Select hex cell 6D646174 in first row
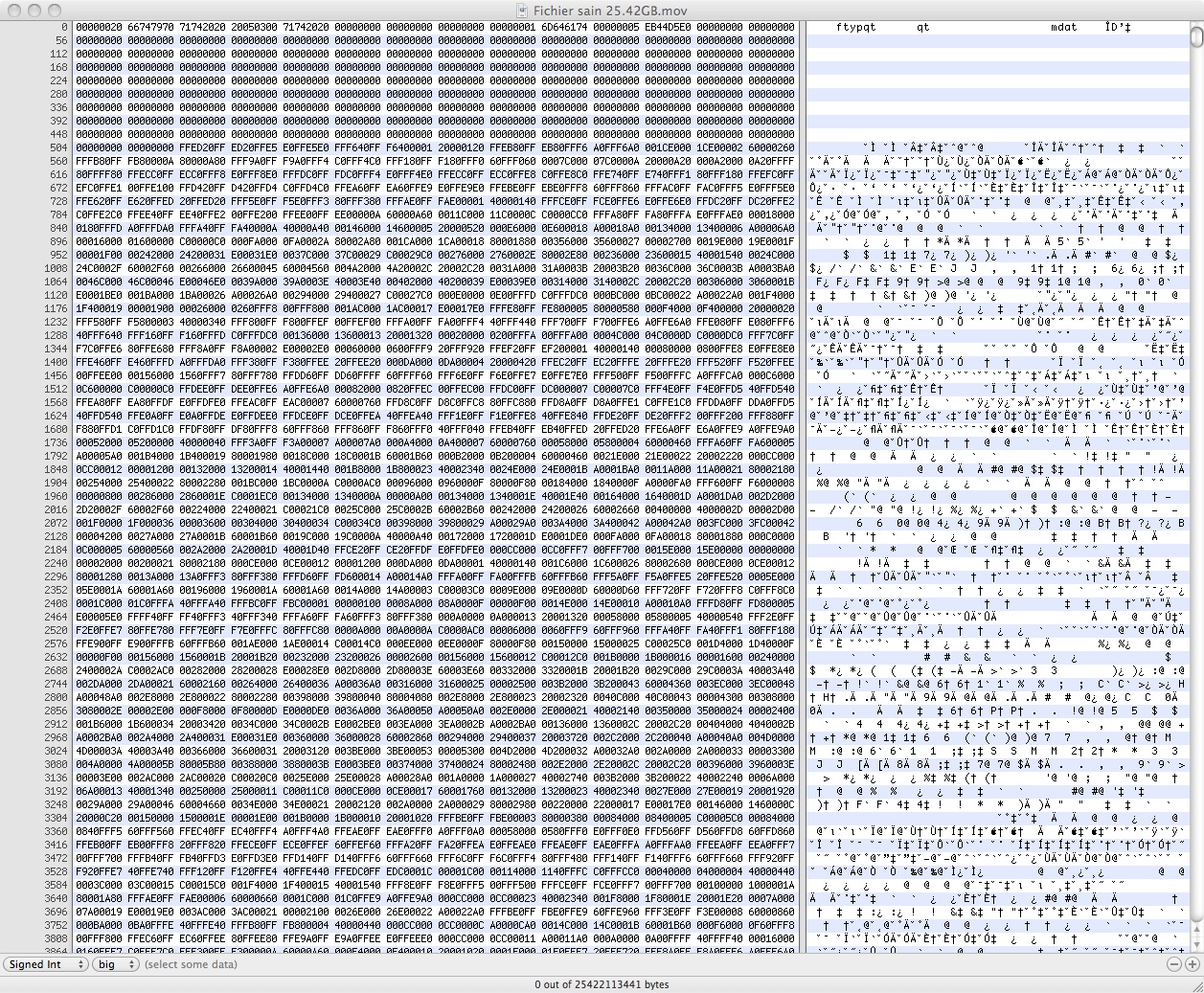Viewport: 1204px width, 993px height. pos(563,27)
